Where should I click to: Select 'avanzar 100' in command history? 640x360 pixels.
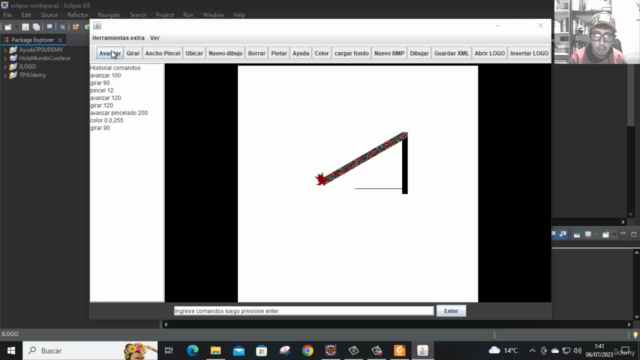click(105, 76)
